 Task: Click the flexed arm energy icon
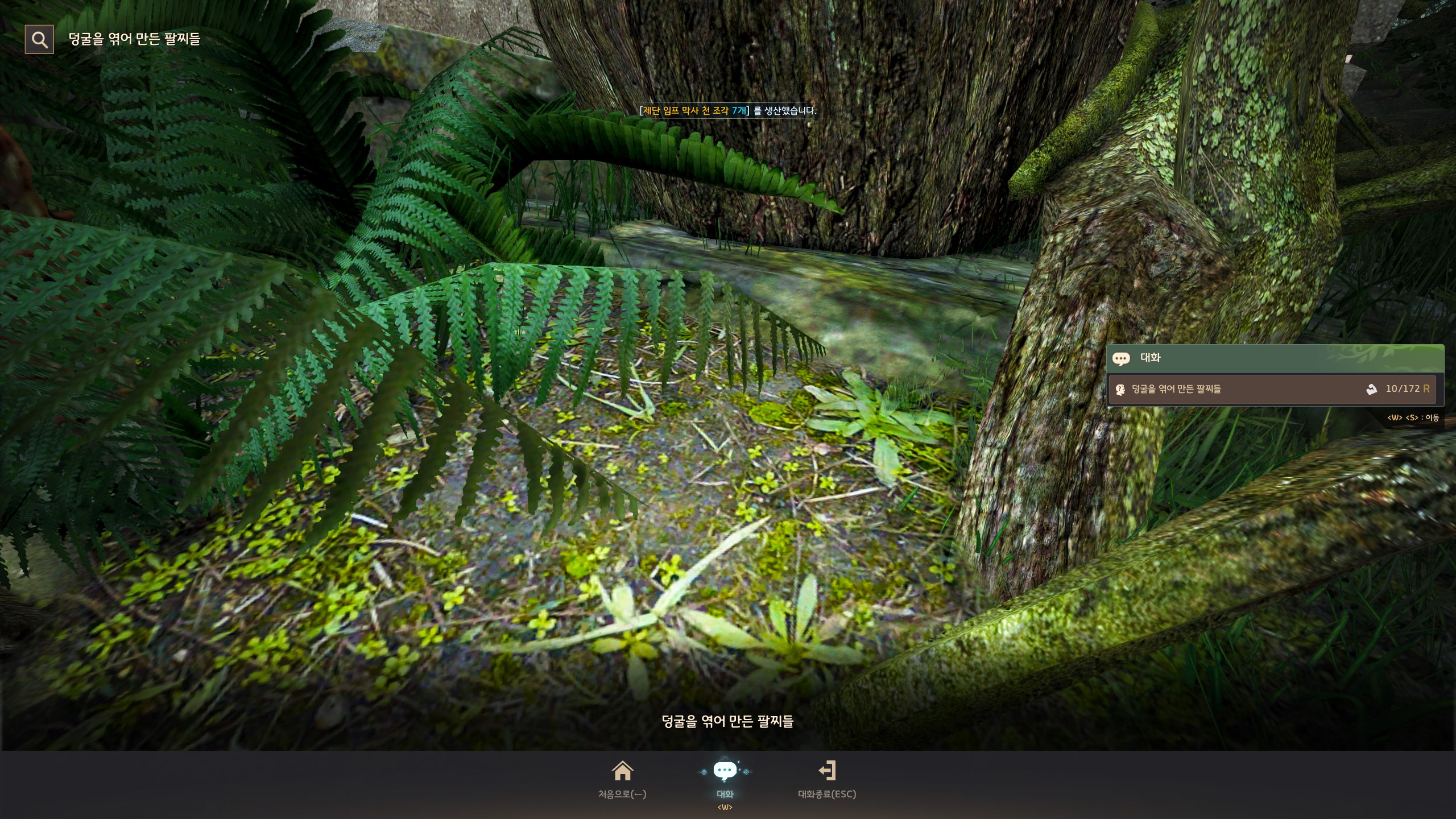click(1371, 390)
